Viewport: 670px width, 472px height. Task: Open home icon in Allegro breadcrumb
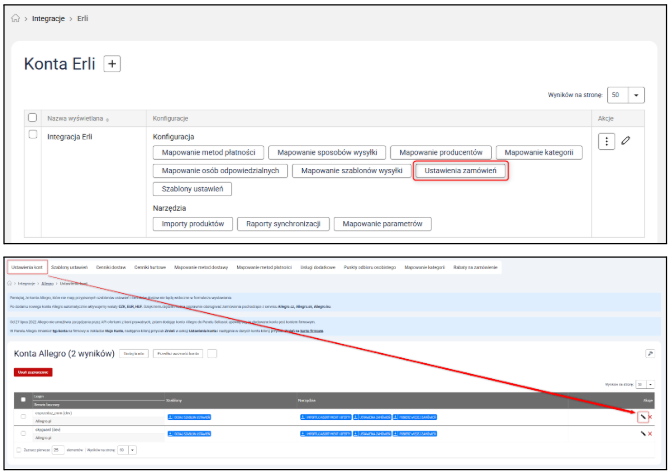(x=10, y=283)
